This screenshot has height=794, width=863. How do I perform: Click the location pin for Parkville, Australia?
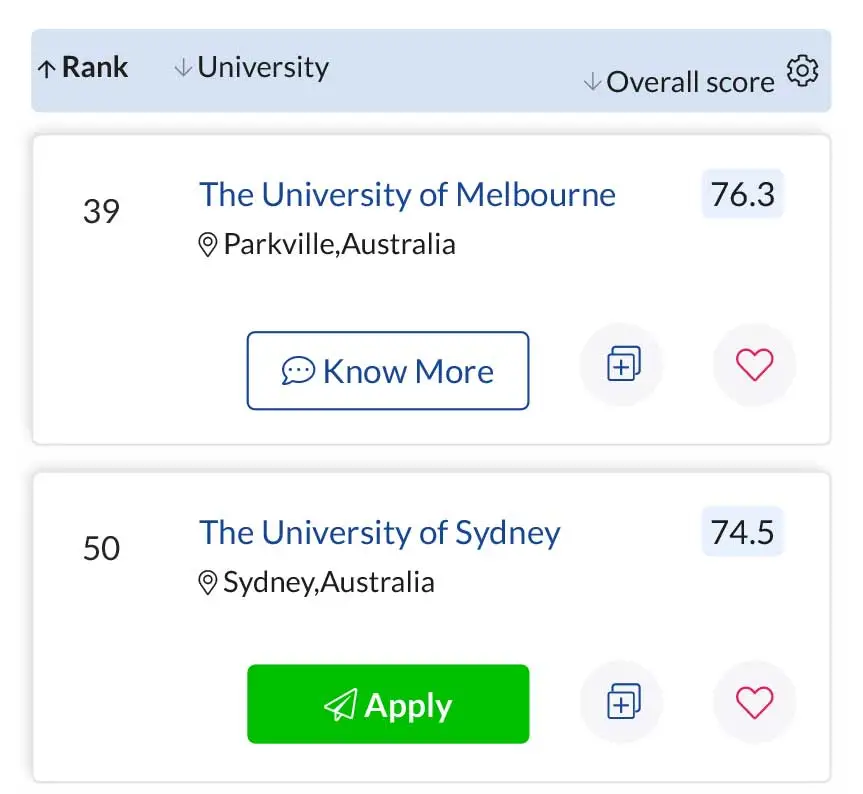[207, 245]
